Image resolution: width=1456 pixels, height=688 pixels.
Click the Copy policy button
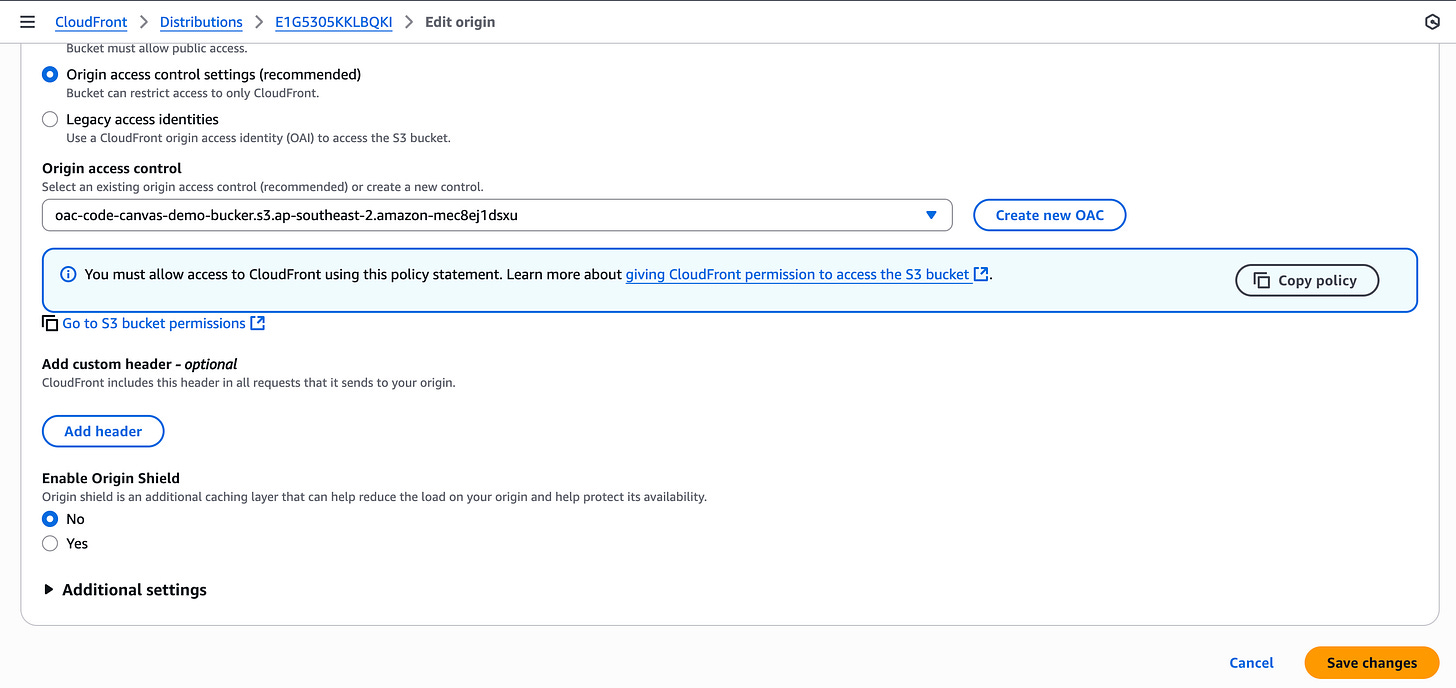1307,281
